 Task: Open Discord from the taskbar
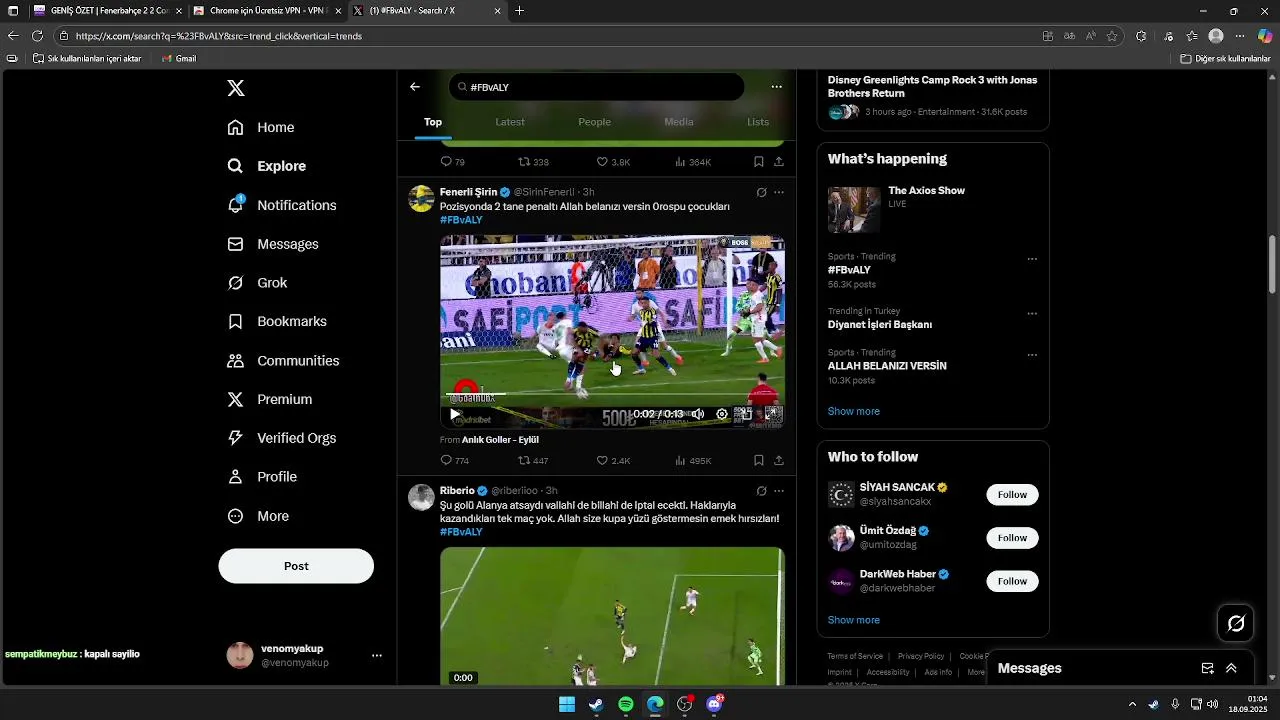714,704
